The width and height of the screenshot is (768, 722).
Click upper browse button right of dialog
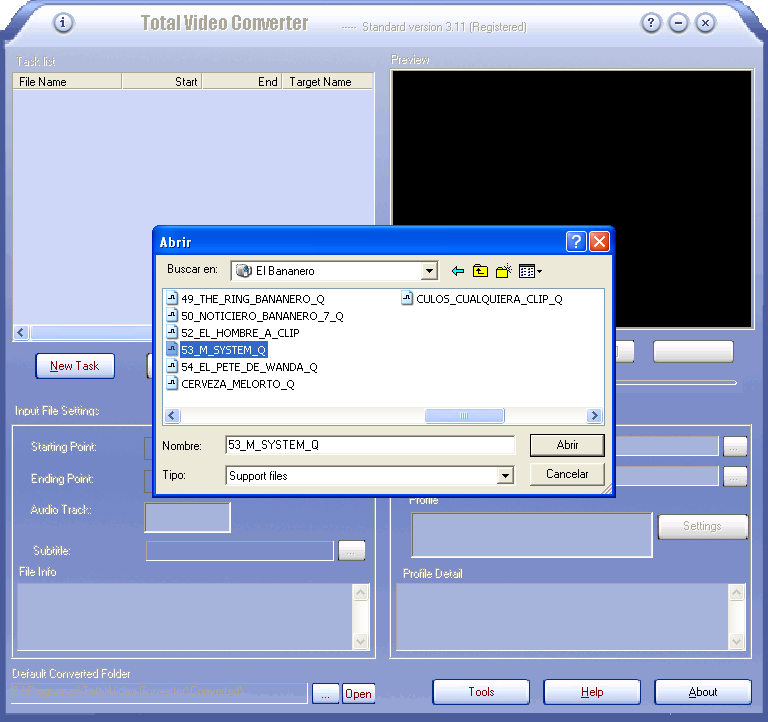[735, 446]
